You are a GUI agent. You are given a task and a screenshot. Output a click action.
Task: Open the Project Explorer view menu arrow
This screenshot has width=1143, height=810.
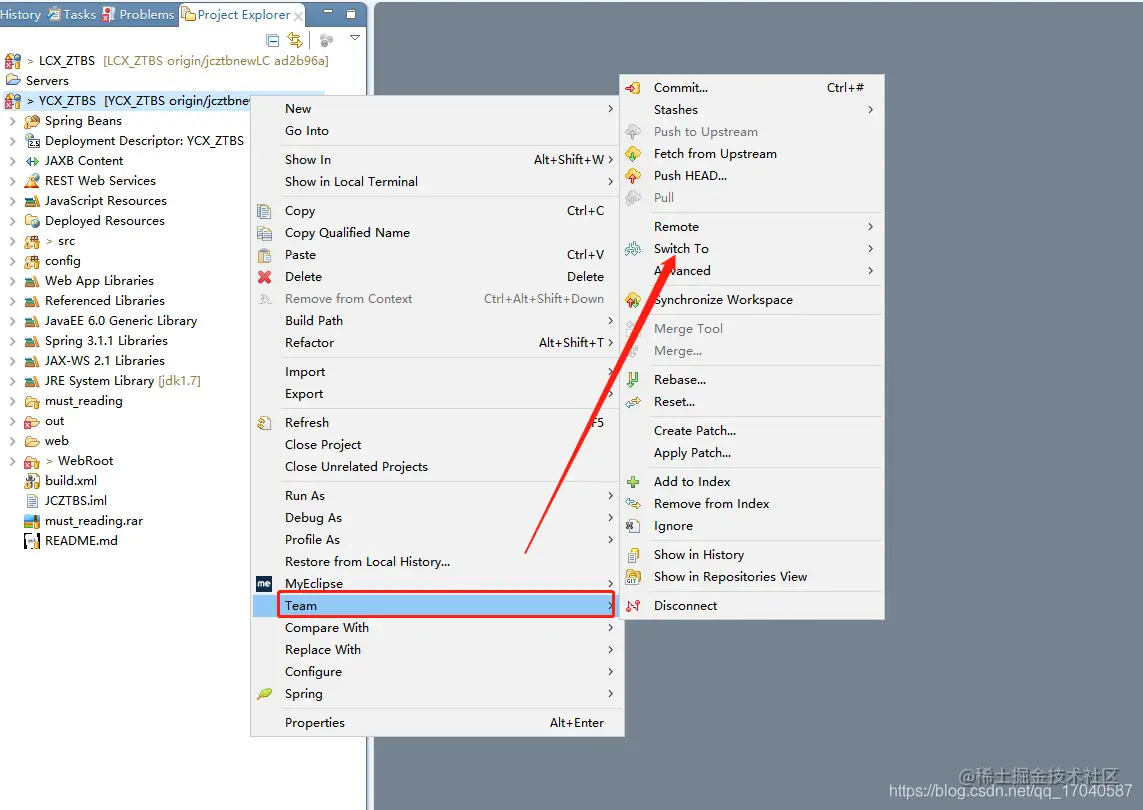click(x=355, y=38)
